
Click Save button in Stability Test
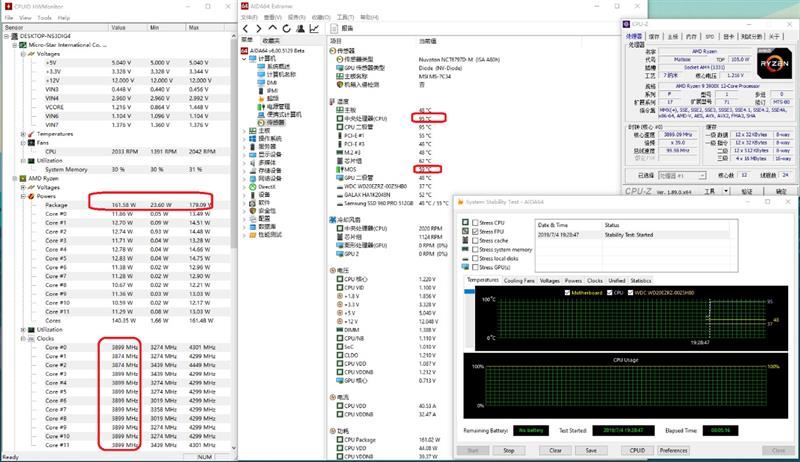(x=591, y=450)
